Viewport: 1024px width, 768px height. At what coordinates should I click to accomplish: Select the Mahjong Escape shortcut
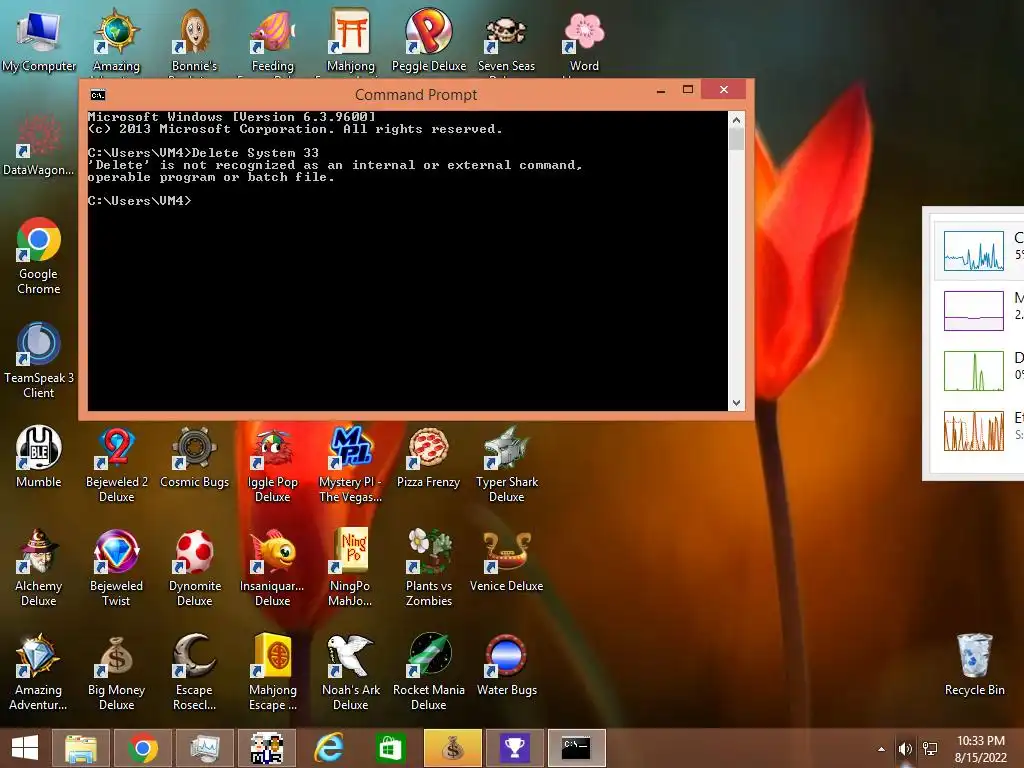click(272, 671)
